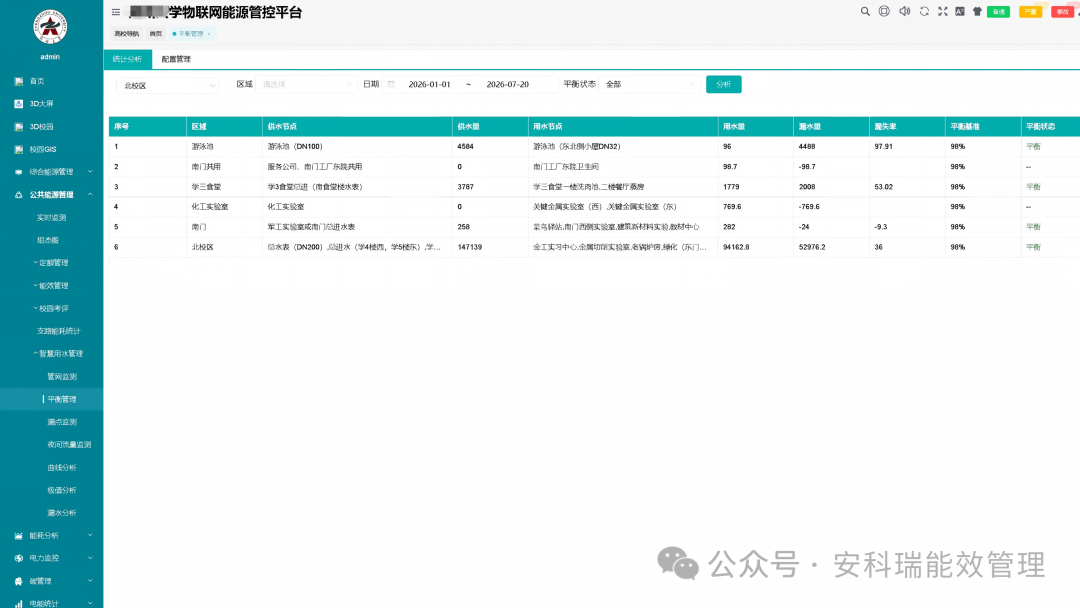
Task: Click start date 2026-01-01 field
Action: 429,84
